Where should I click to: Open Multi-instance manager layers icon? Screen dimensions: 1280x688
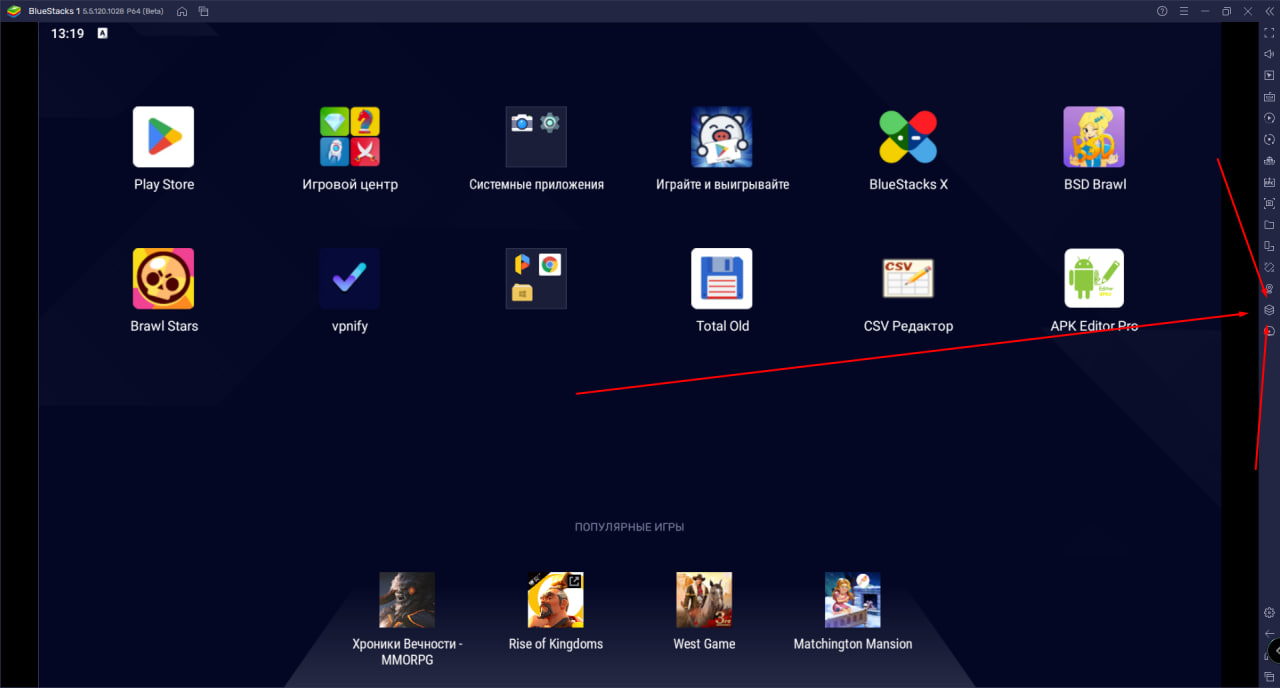point(1269,310)
